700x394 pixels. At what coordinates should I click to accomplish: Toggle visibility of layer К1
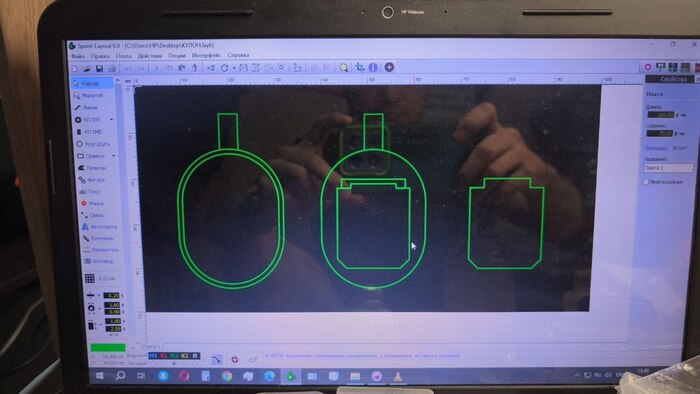pyautogui.click(x=163, y=356)
